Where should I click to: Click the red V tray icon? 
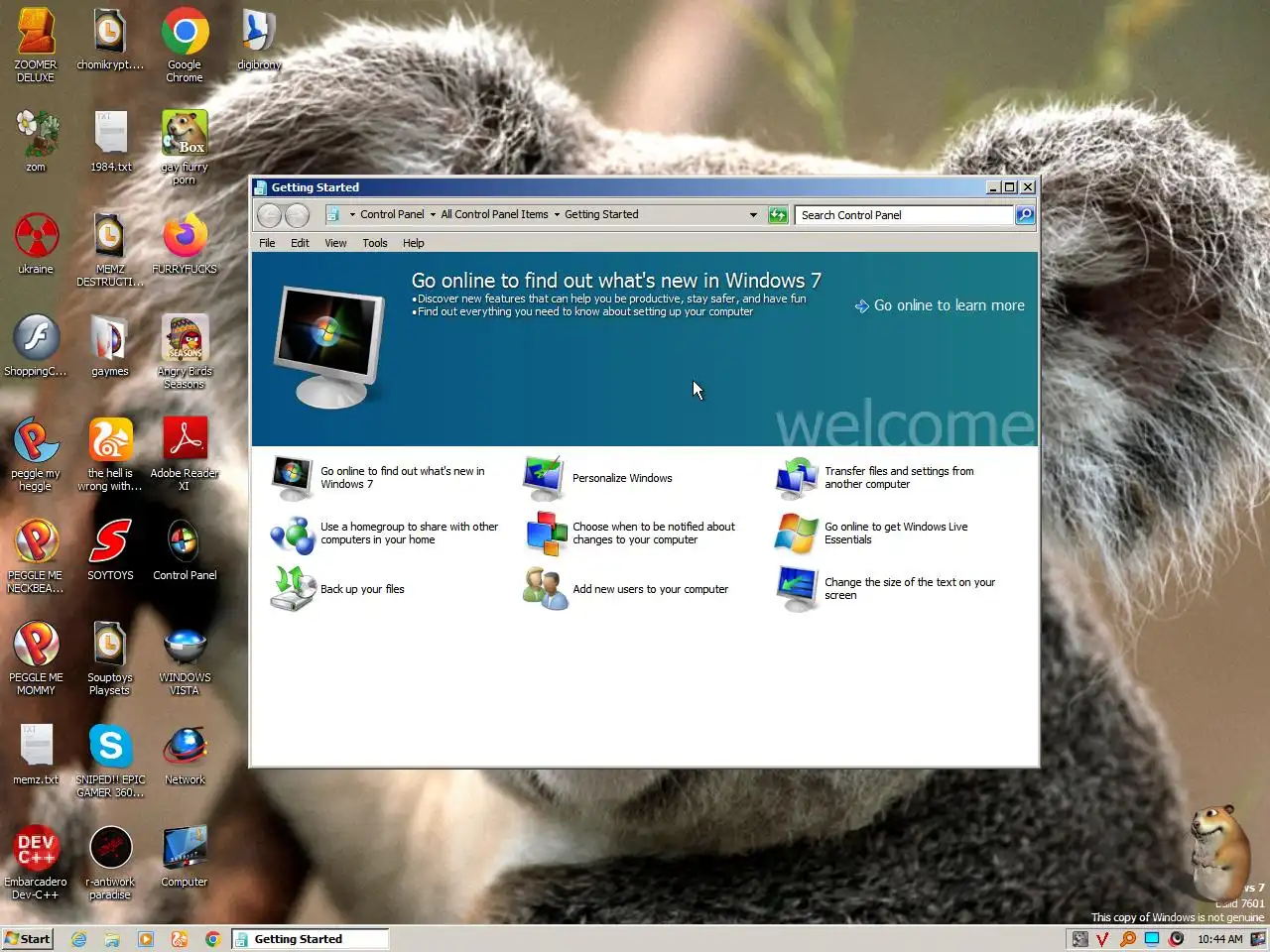1102,939
